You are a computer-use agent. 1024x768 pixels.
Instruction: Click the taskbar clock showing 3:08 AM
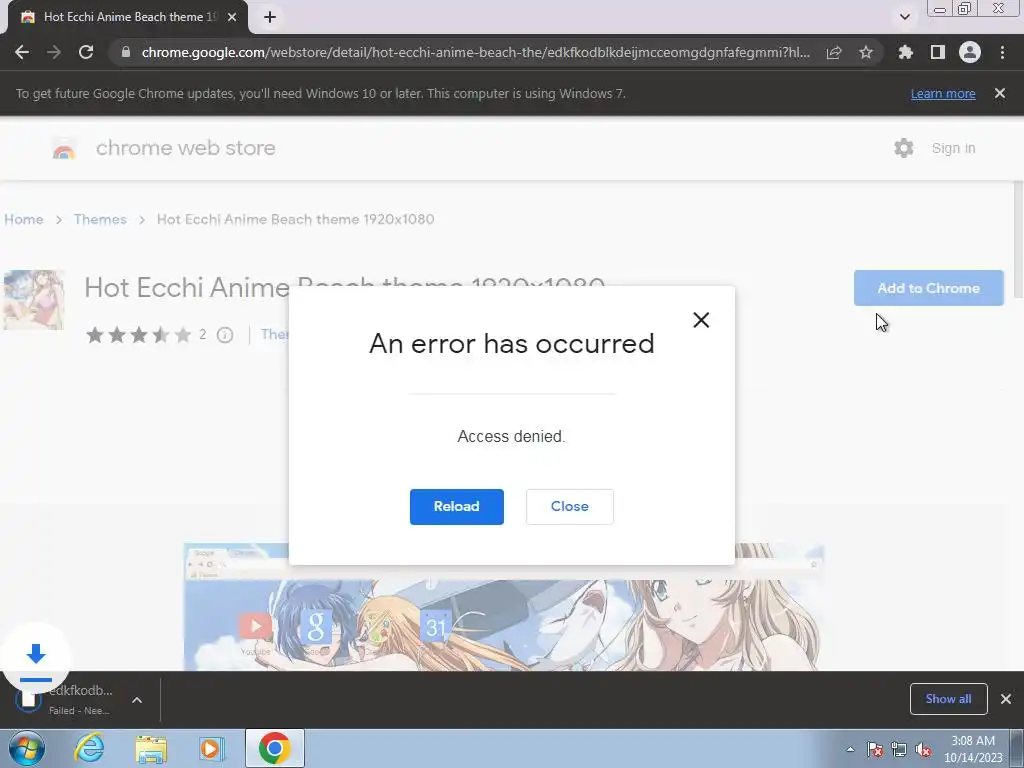[x=973, y=749]
